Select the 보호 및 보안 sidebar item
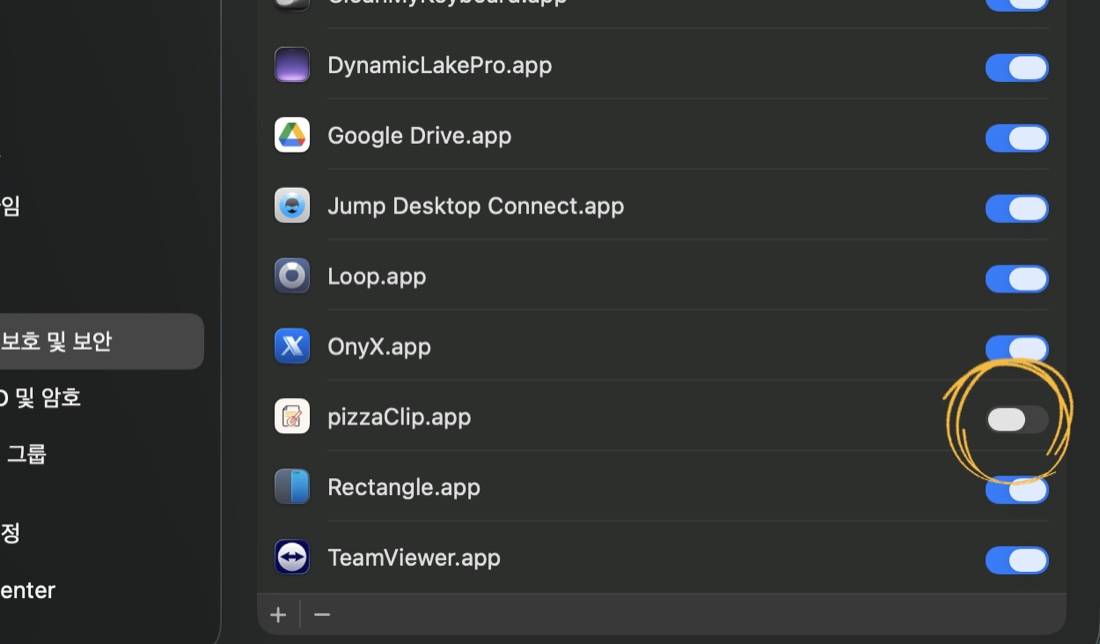1100x644 pixels. (100, 341)
